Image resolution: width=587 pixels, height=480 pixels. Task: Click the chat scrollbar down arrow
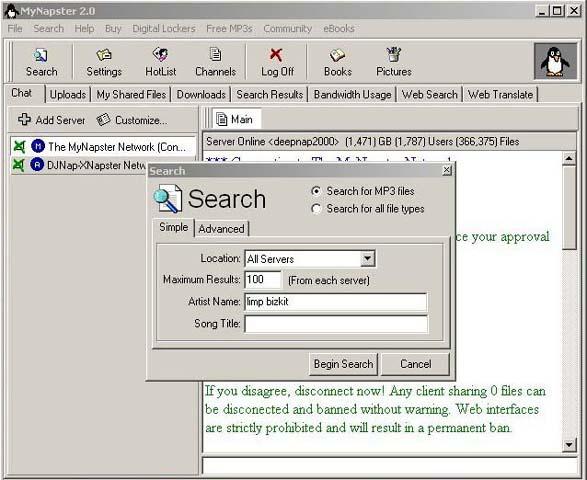[x=569, y=444]
